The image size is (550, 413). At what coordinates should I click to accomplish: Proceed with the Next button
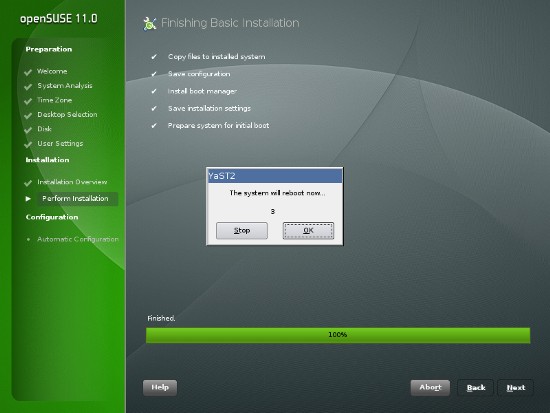(516, 388)
